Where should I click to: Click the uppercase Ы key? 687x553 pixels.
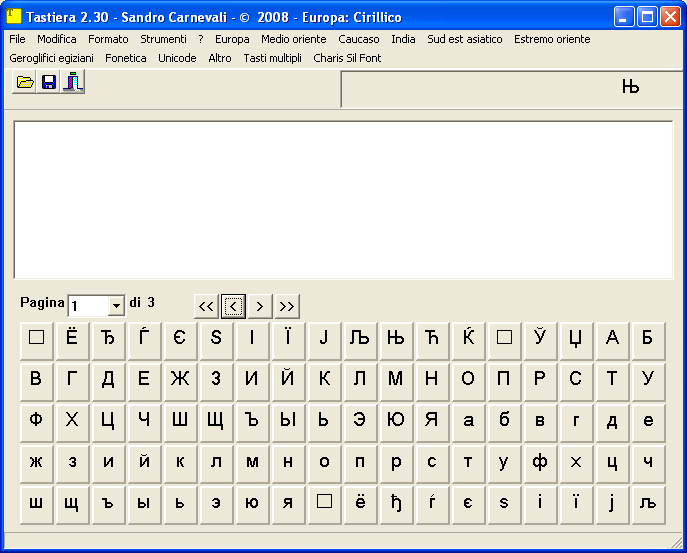288,423
